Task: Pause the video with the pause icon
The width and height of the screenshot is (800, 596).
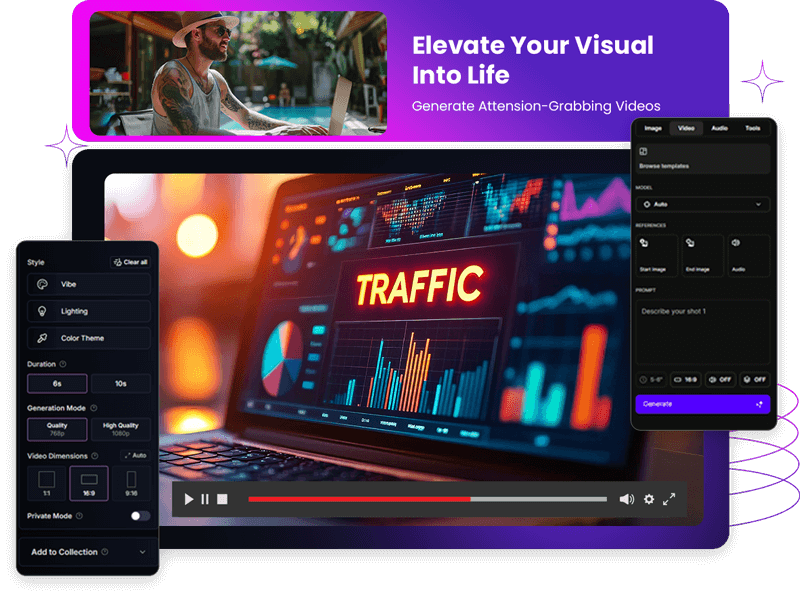Action: tap(205, 499)
